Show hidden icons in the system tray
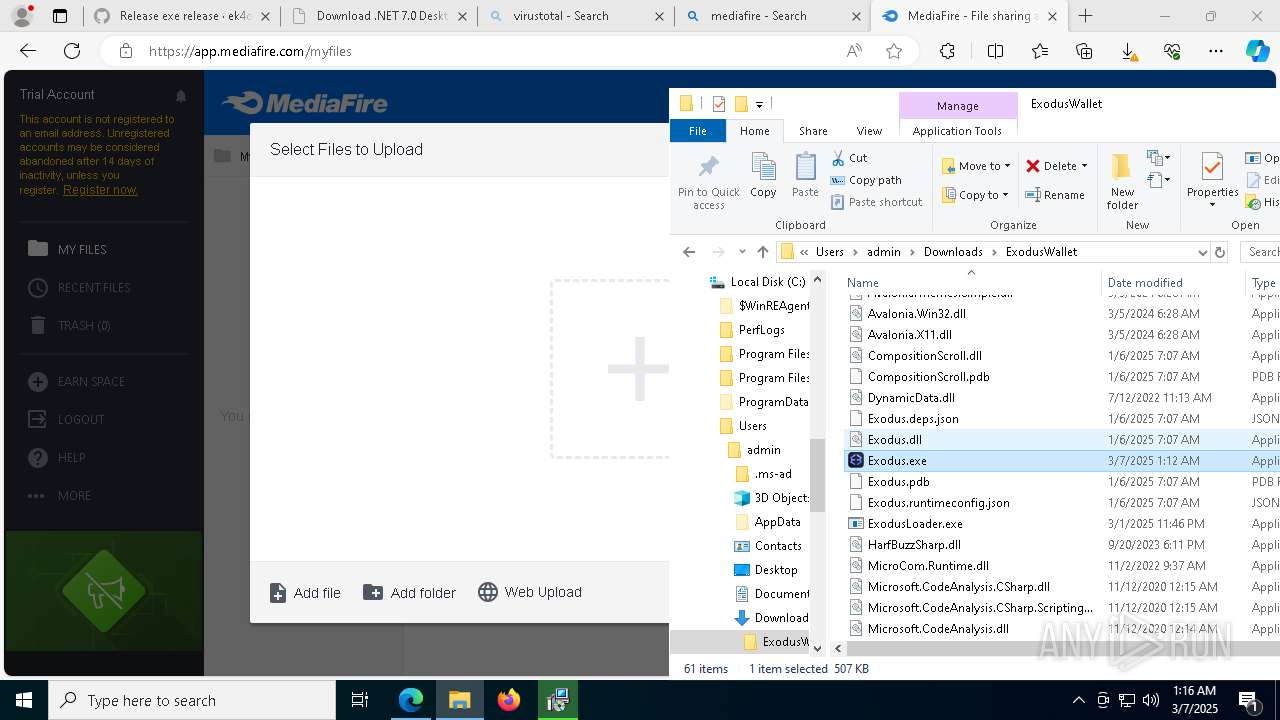The height and width of the screenshot is (720, 1280). (x=1078, y=700)
